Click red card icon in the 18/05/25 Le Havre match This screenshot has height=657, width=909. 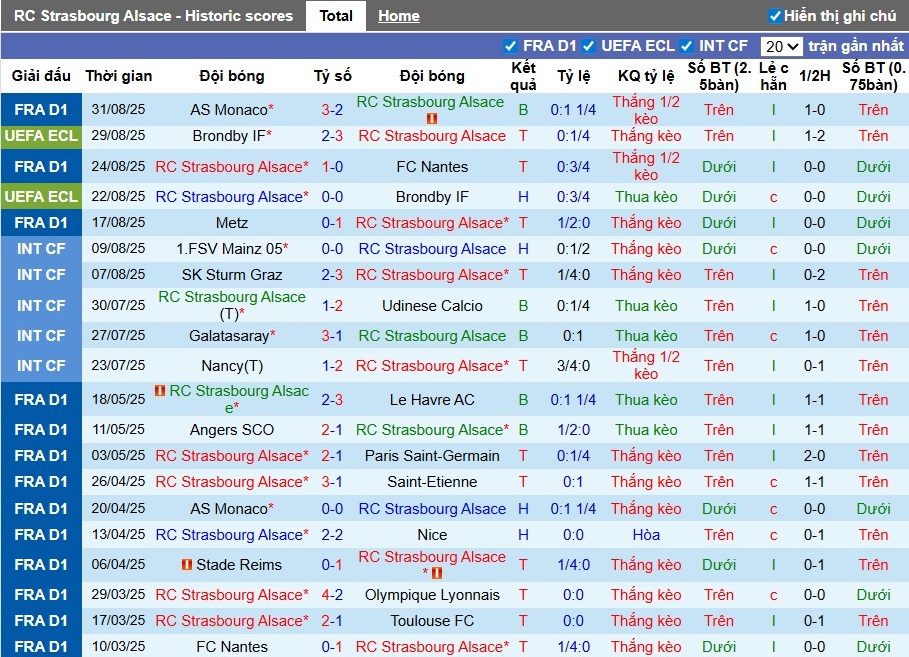(160, 391)
